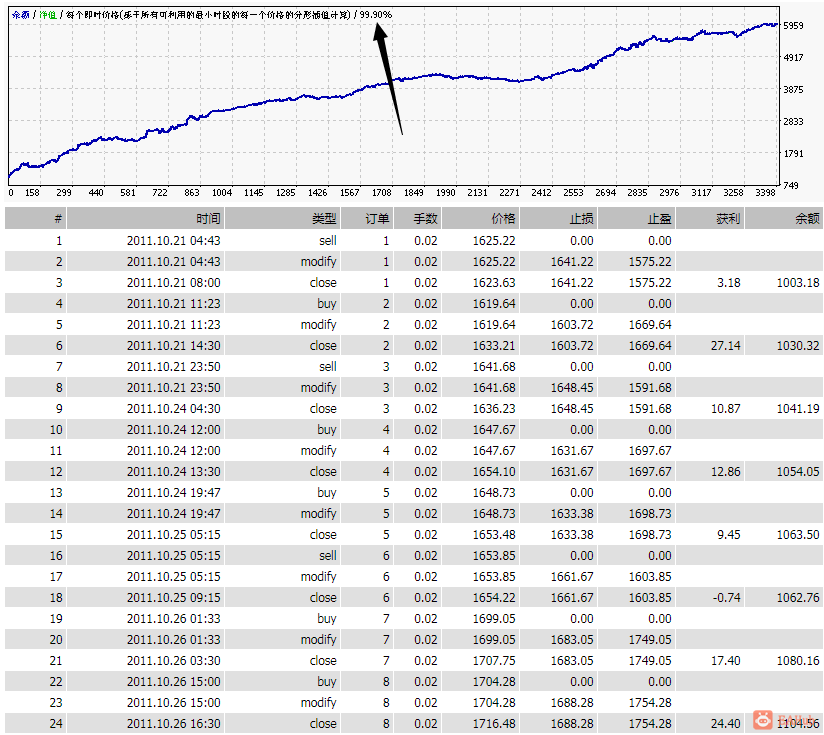Click negative profit value -0.74

726,598
